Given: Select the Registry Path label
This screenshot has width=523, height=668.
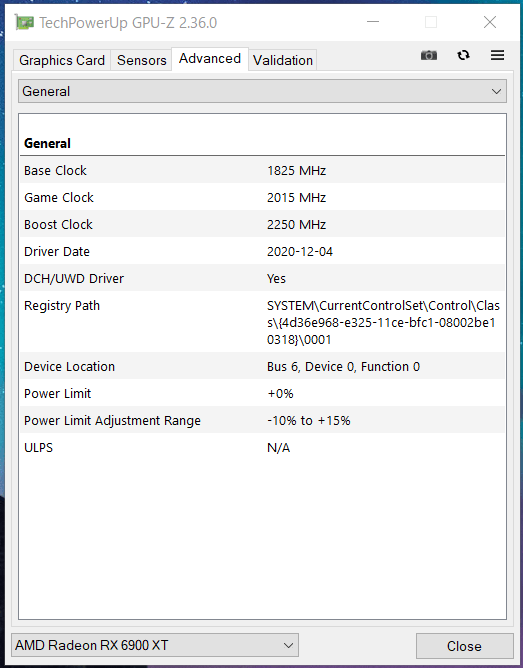Looking at the screenshot, I should click(62, 305).
